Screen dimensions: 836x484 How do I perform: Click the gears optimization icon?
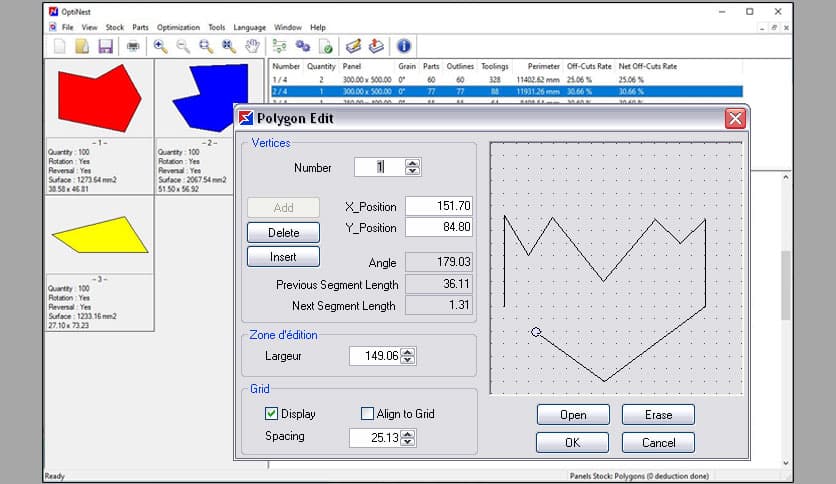click(x=301, y=46)
